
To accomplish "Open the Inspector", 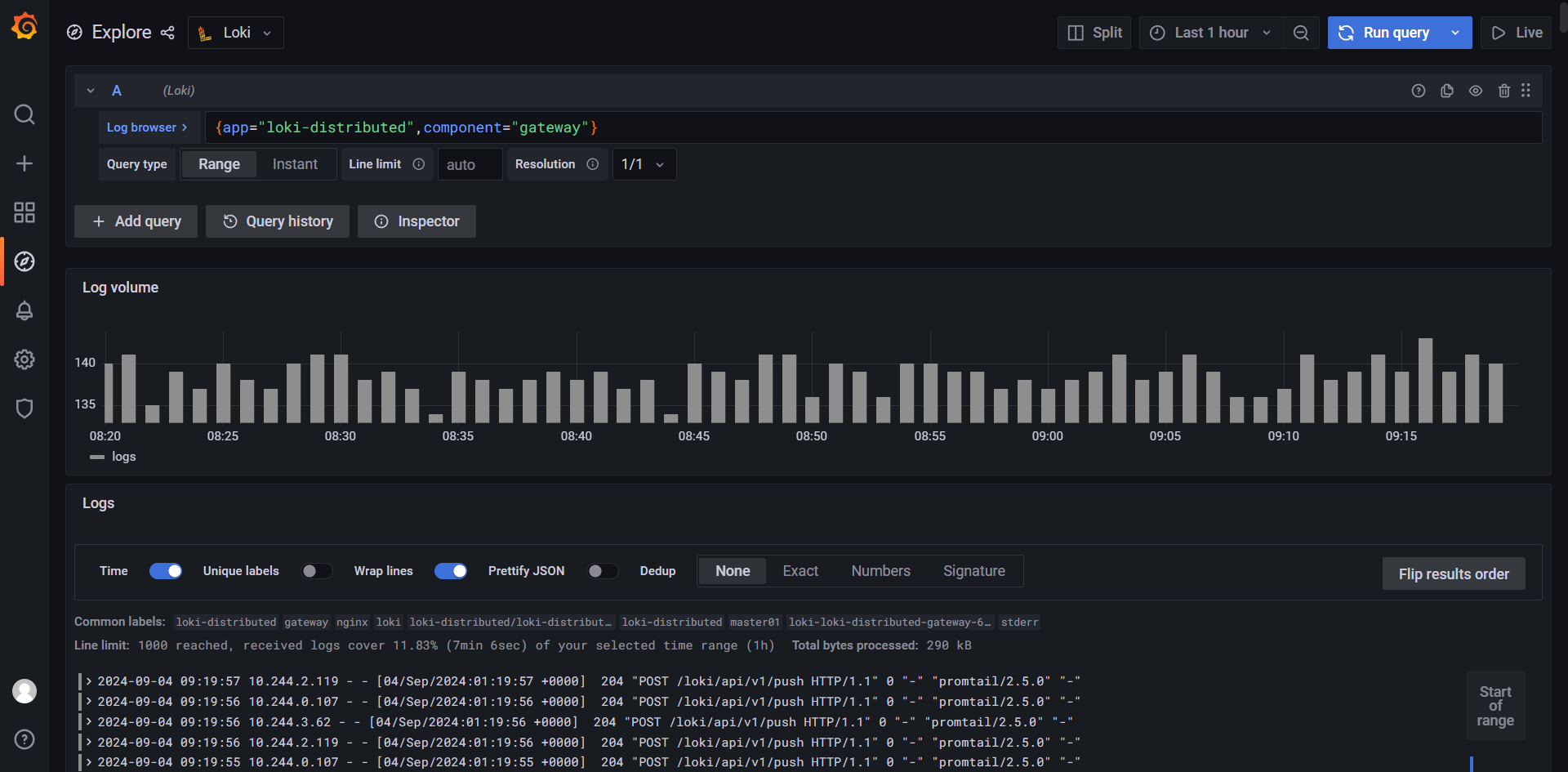I will point(416,221).
